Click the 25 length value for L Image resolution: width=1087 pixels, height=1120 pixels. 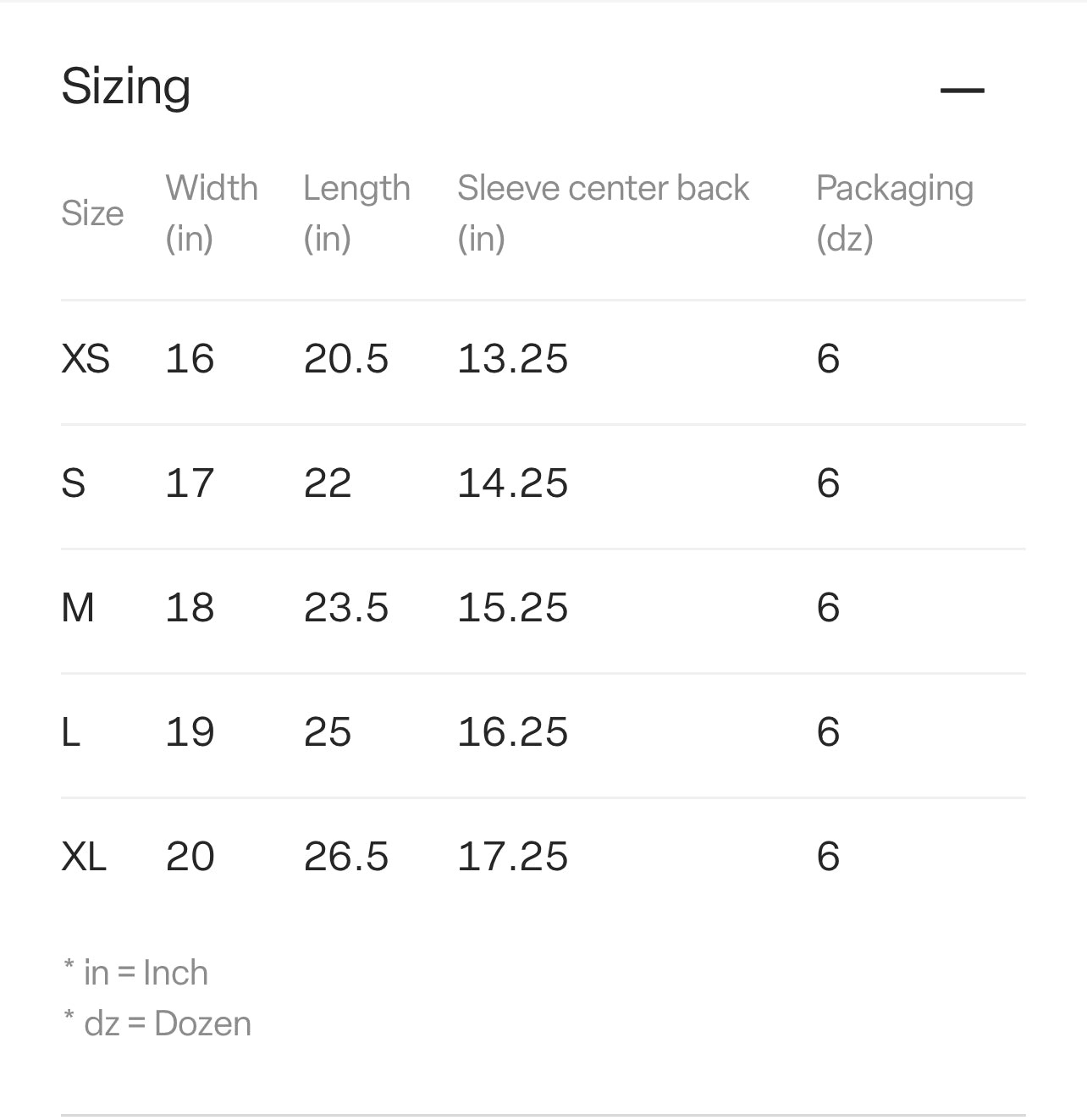327,732
